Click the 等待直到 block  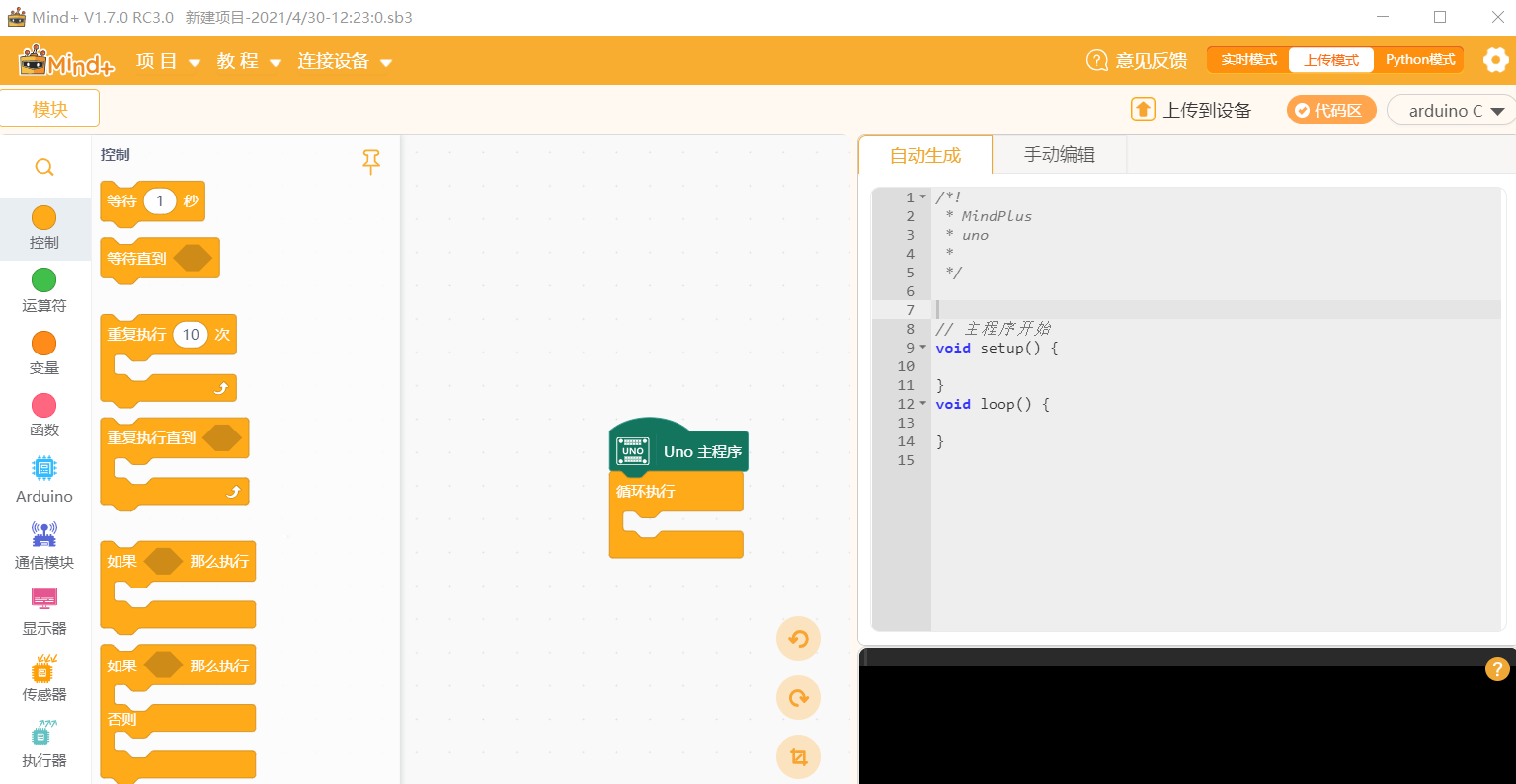[x=160, y=259]
